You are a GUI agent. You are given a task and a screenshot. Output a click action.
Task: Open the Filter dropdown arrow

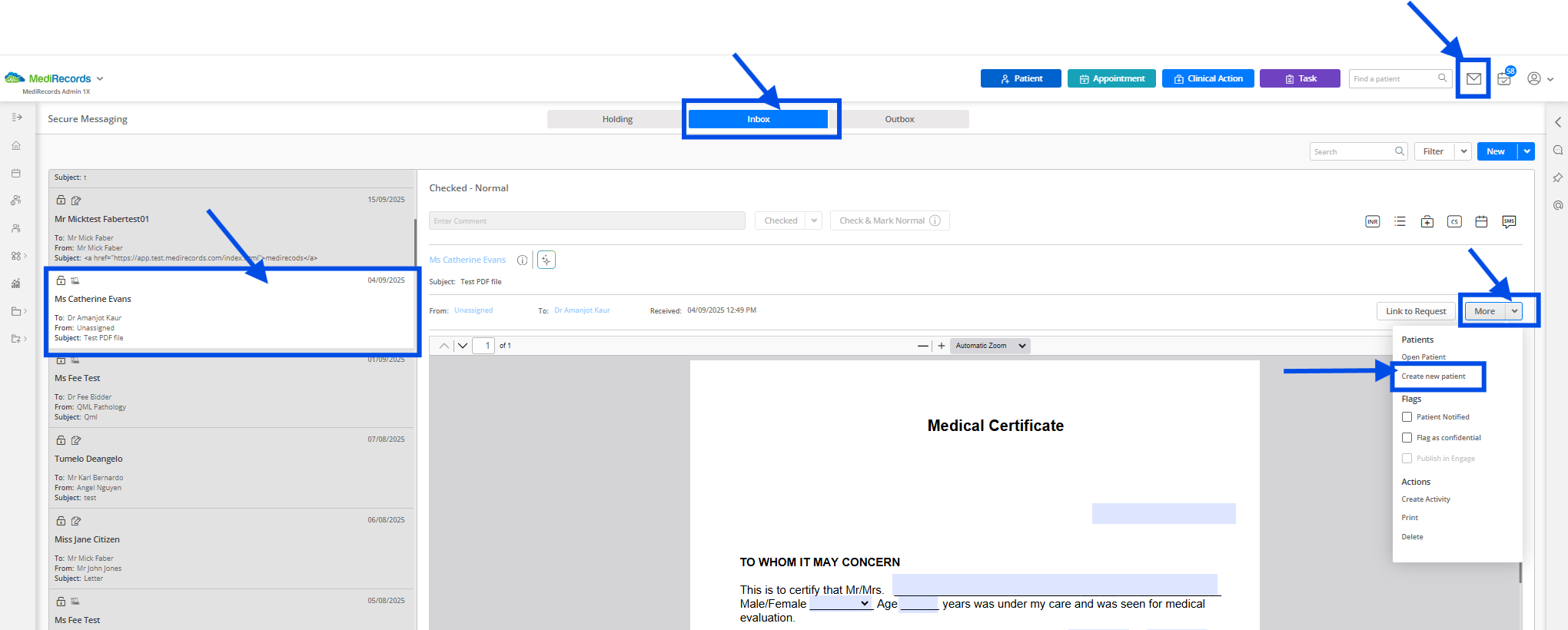tap(1463, 151)
